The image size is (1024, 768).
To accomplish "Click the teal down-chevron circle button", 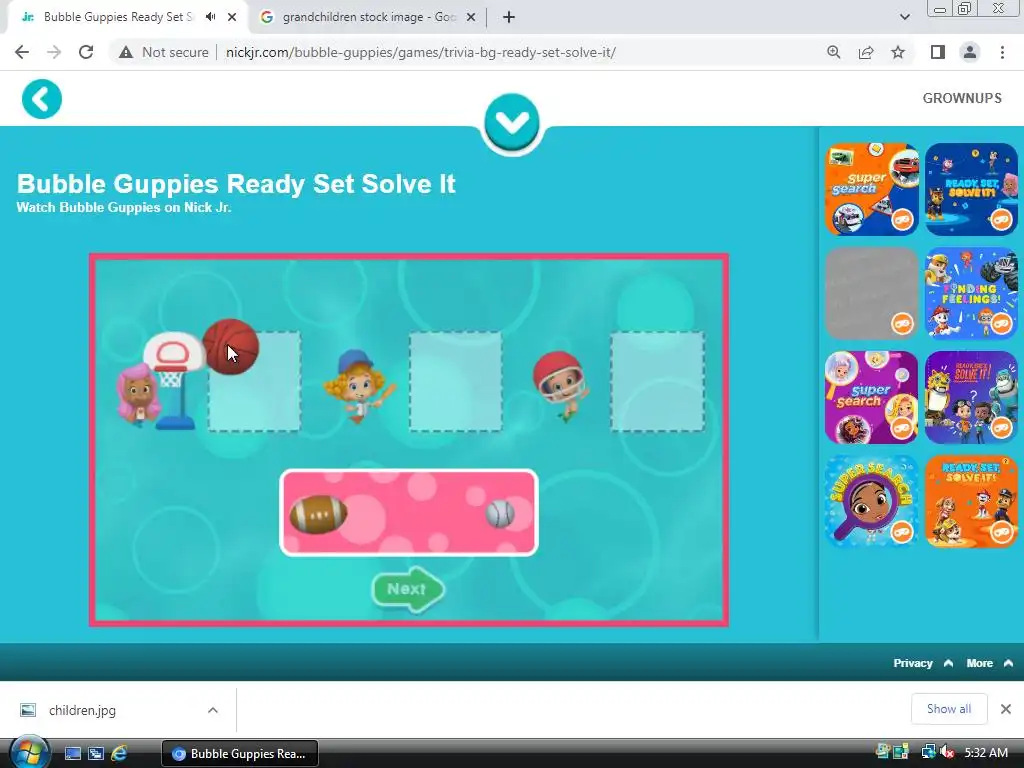I will point(512,122).
